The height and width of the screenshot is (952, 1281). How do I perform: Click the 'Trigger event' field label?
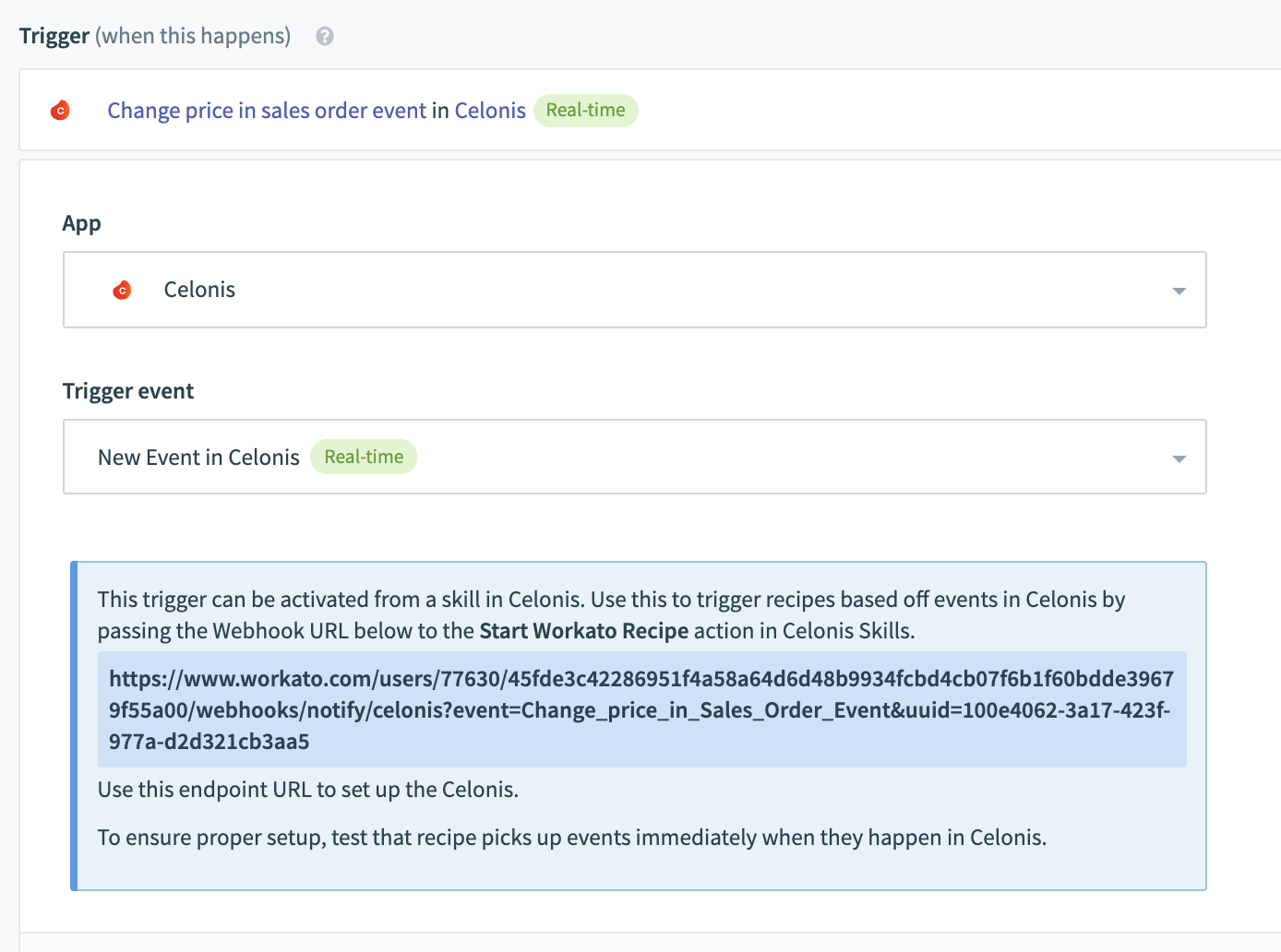pyautogui.click(x=128, y=391)
